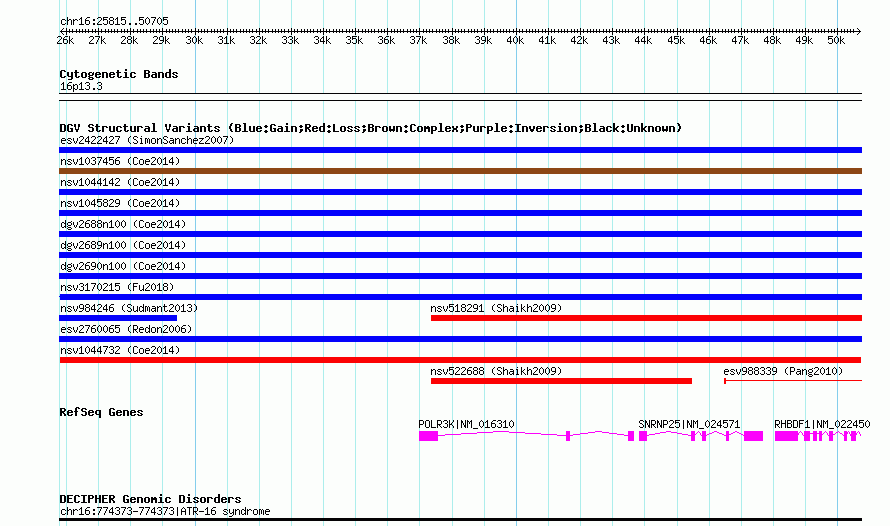This screenshot has width=890, height=526.
Task: Click the esv2760065 (Redon2006) label
Action: click(x=126, y=329)
